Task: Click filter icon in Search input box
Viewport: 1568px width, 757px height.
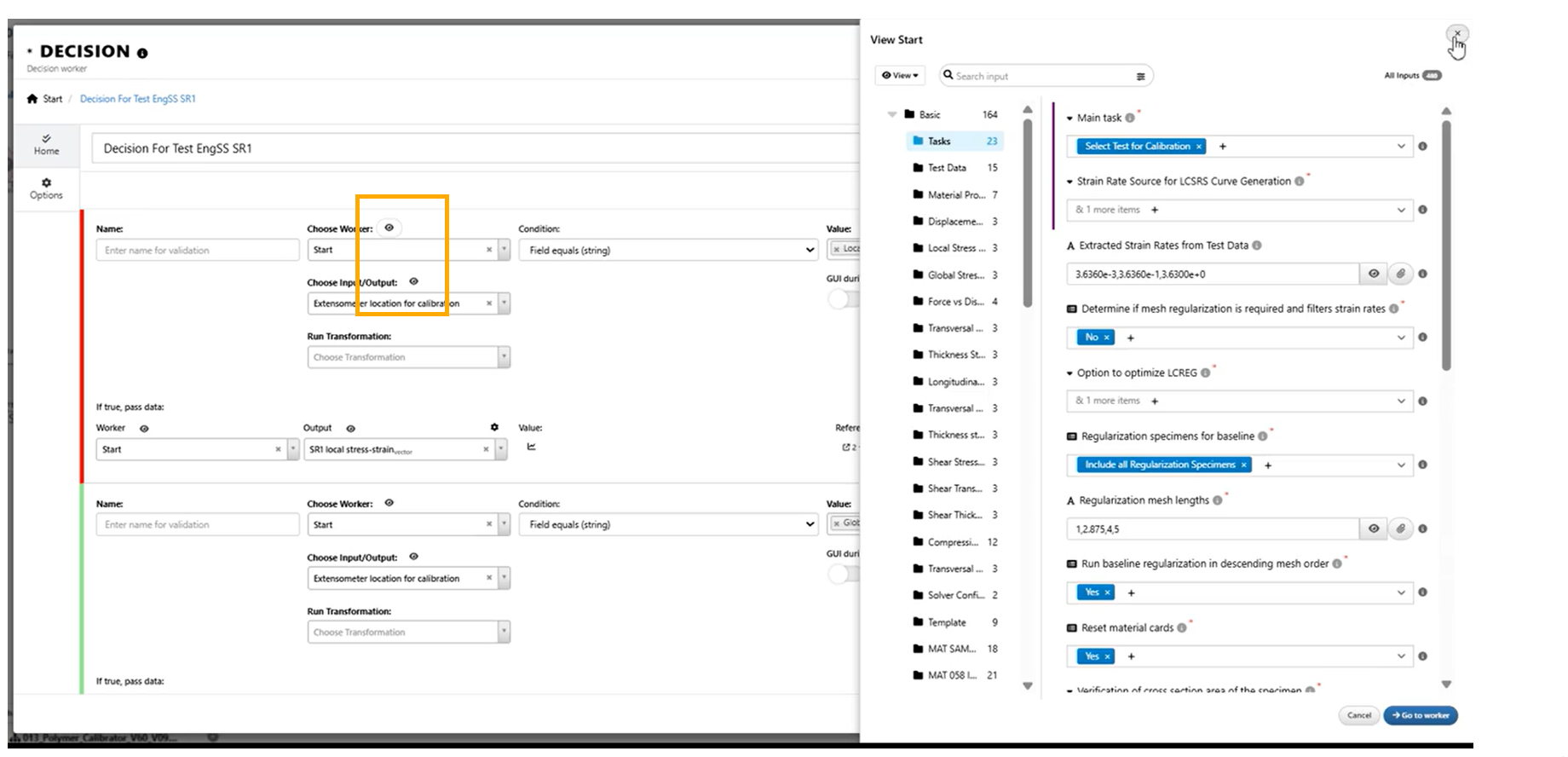Action: click(1140, 77)
